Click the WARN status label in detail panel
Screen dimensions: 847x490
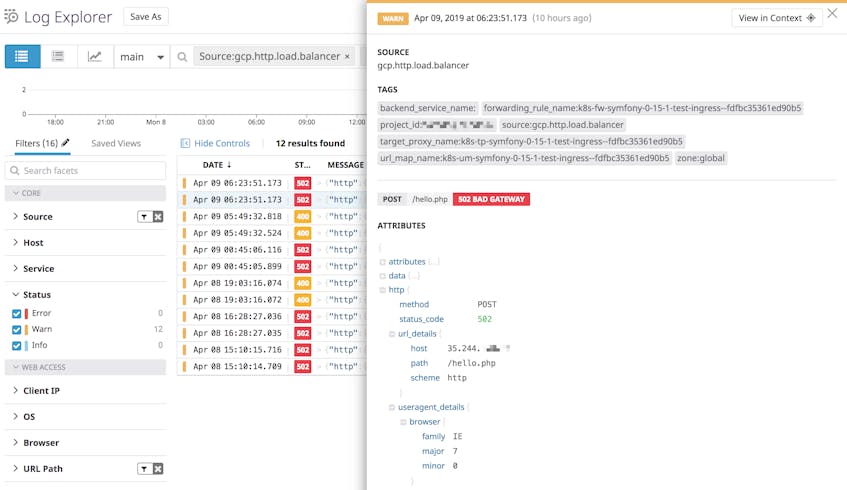393,18
